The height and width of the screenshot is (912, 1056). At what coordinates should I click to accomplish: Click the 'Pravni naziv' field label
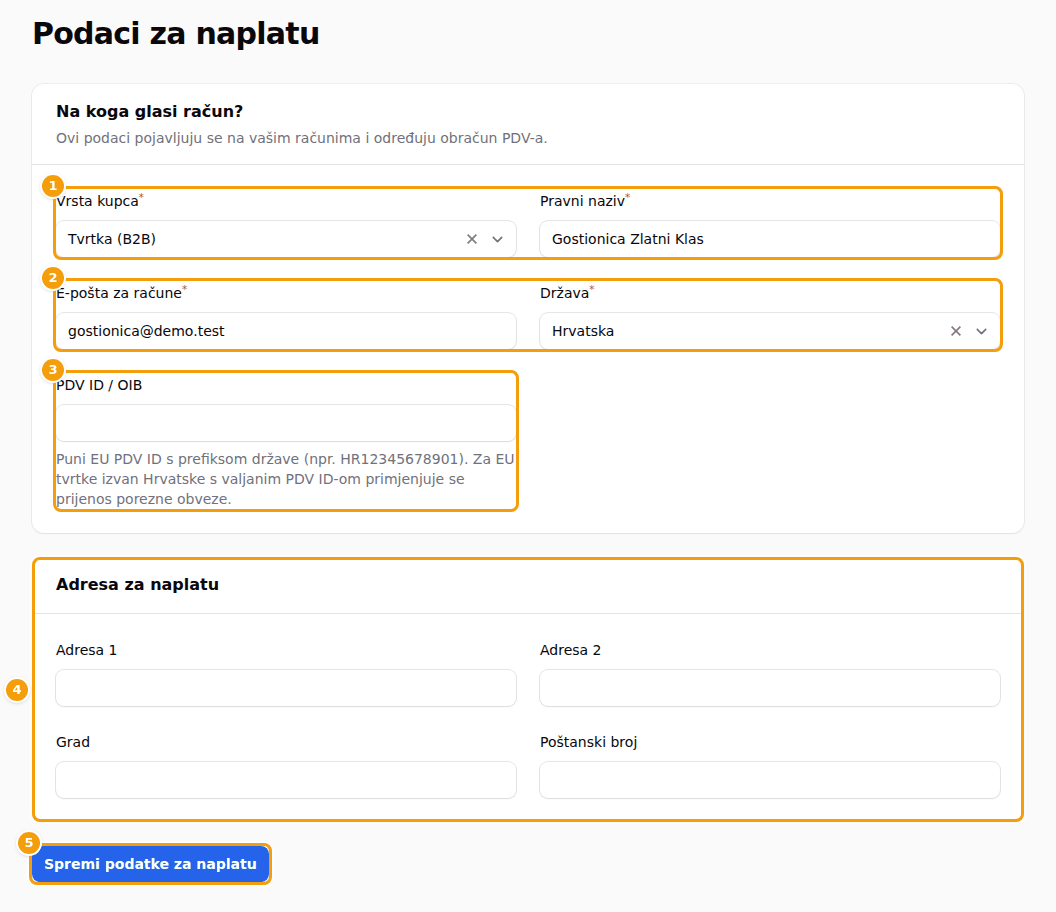click(583, 201)
